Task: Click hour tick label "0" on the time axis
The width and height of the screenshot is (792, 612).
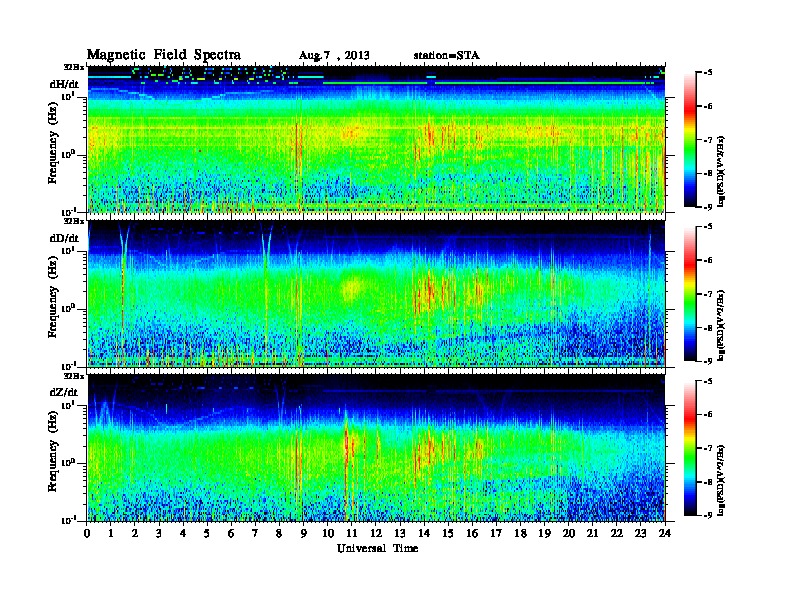Action: point(87,533)
